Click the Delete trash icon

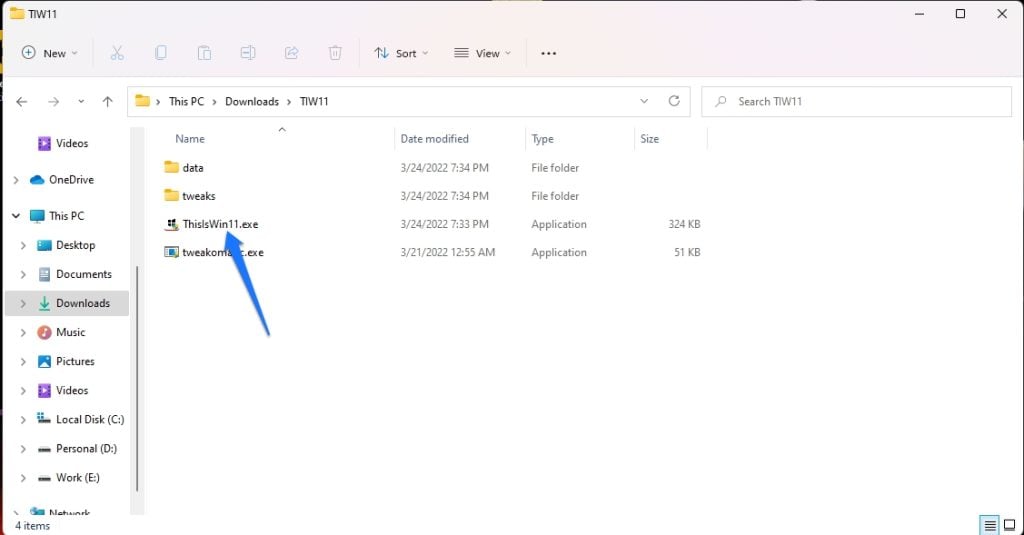[x=335, y=53]
